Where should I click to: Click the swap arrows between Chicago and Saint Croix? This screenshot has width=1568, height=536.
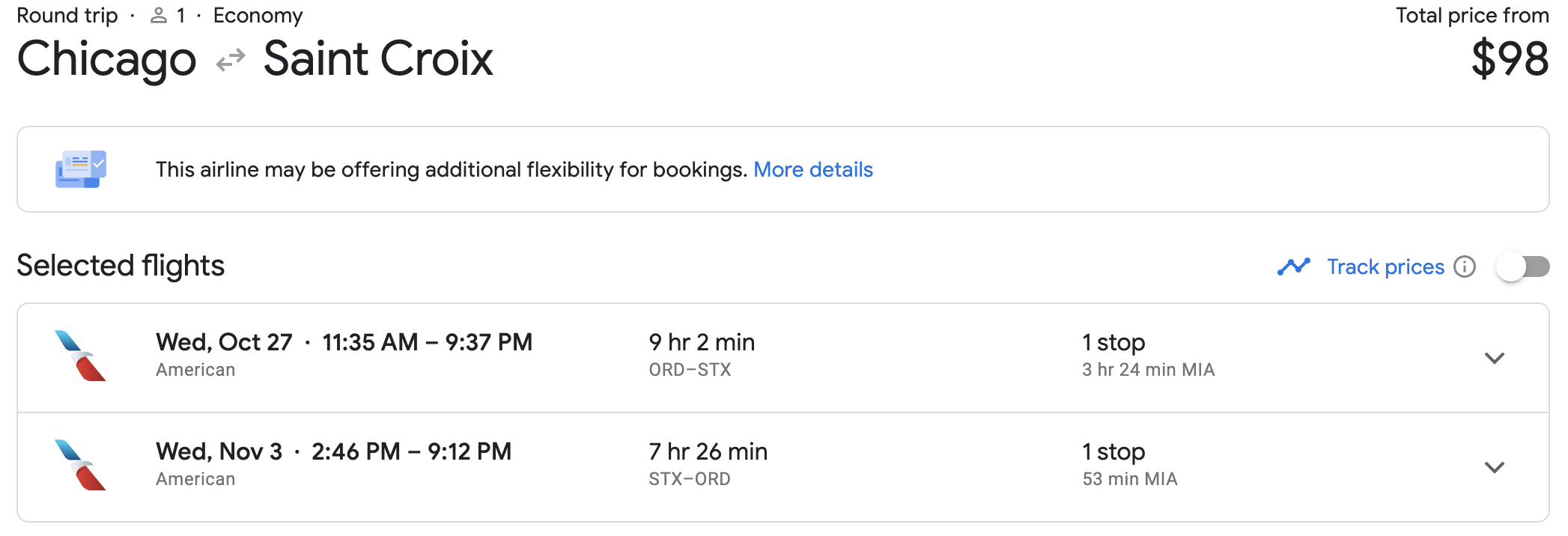pyautogui.click(x=230, y=58)
